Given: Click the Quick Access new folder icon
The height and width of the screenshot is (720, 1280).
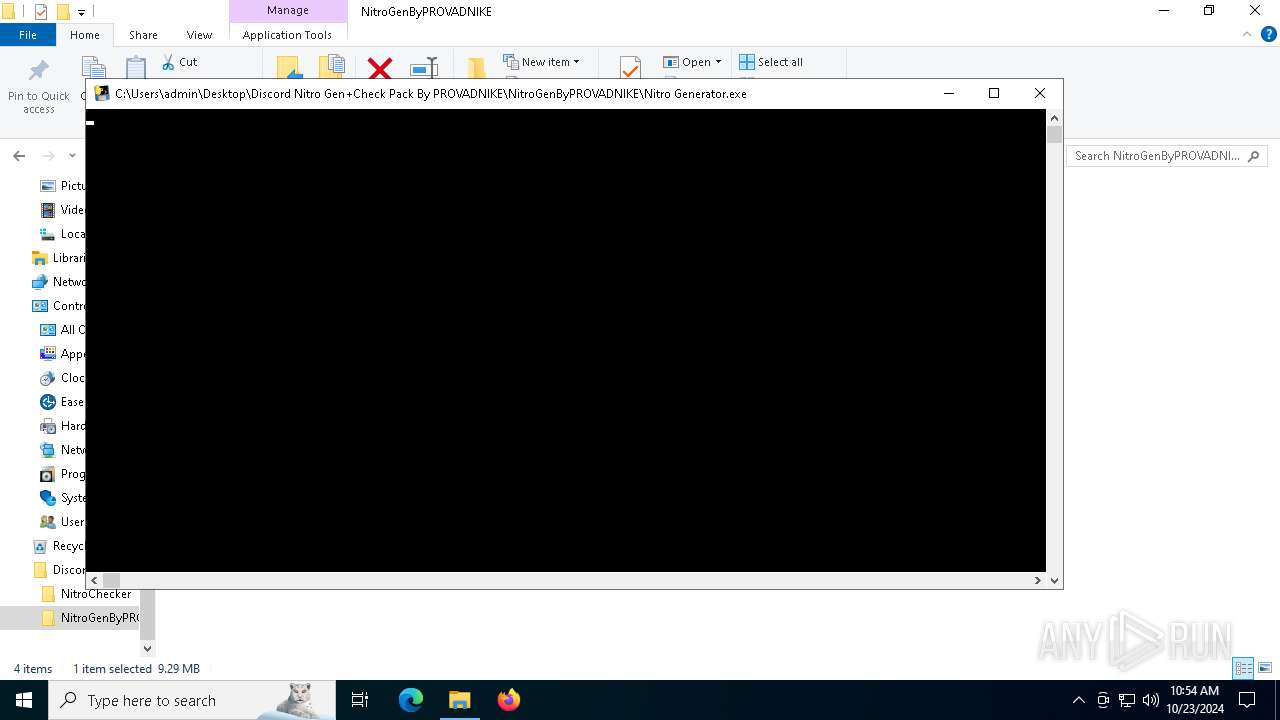Looking at the screenshot, I should 63,12.
